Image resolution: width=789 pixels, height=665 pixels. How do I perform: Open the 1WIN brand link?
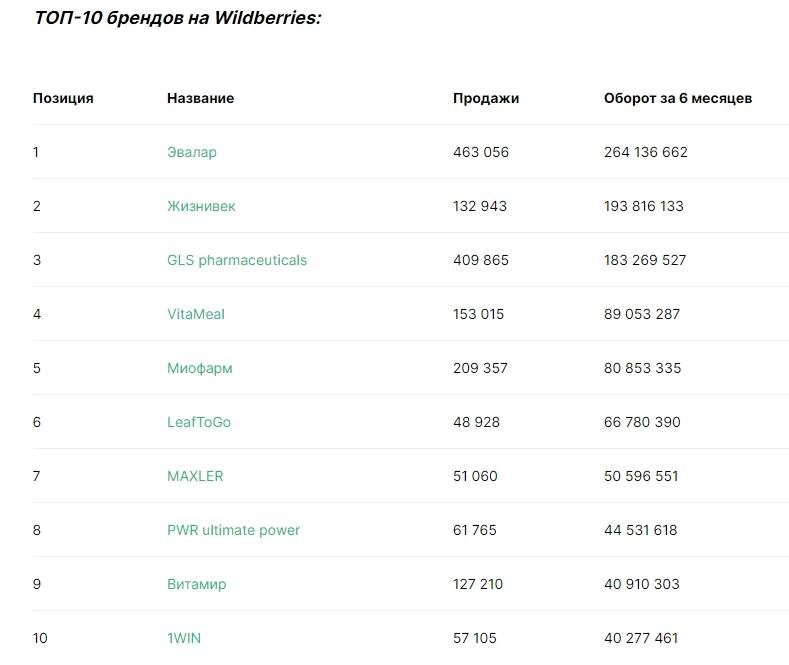[184, 638]
